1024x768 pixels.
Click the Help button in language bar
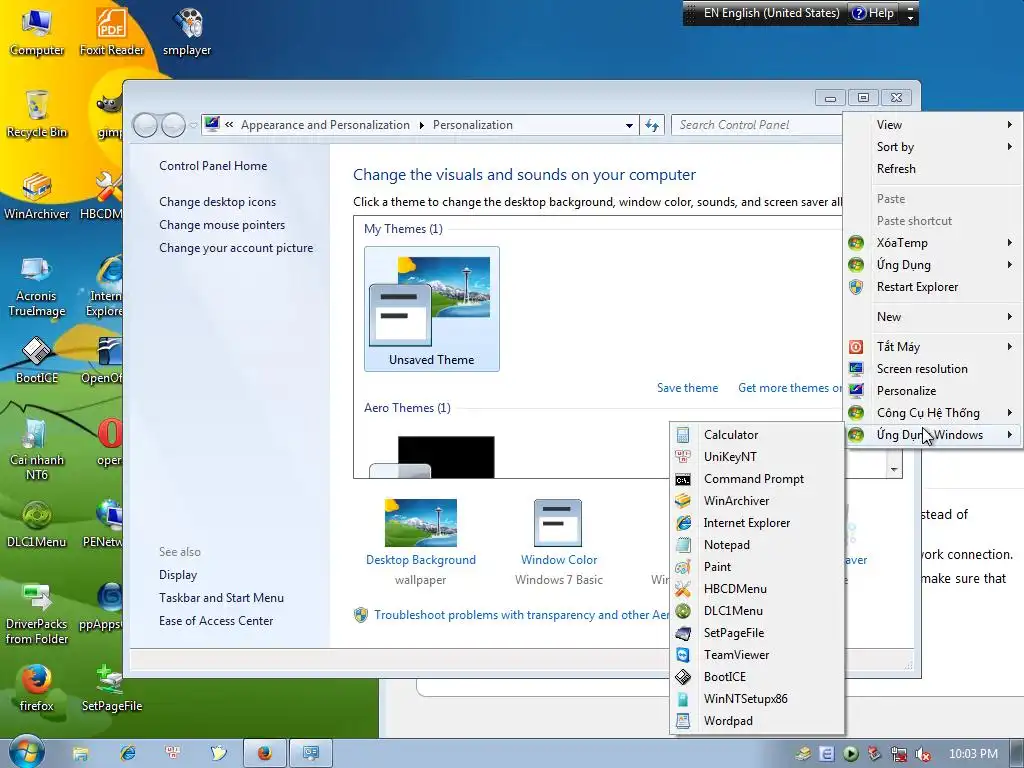(873, 13)
